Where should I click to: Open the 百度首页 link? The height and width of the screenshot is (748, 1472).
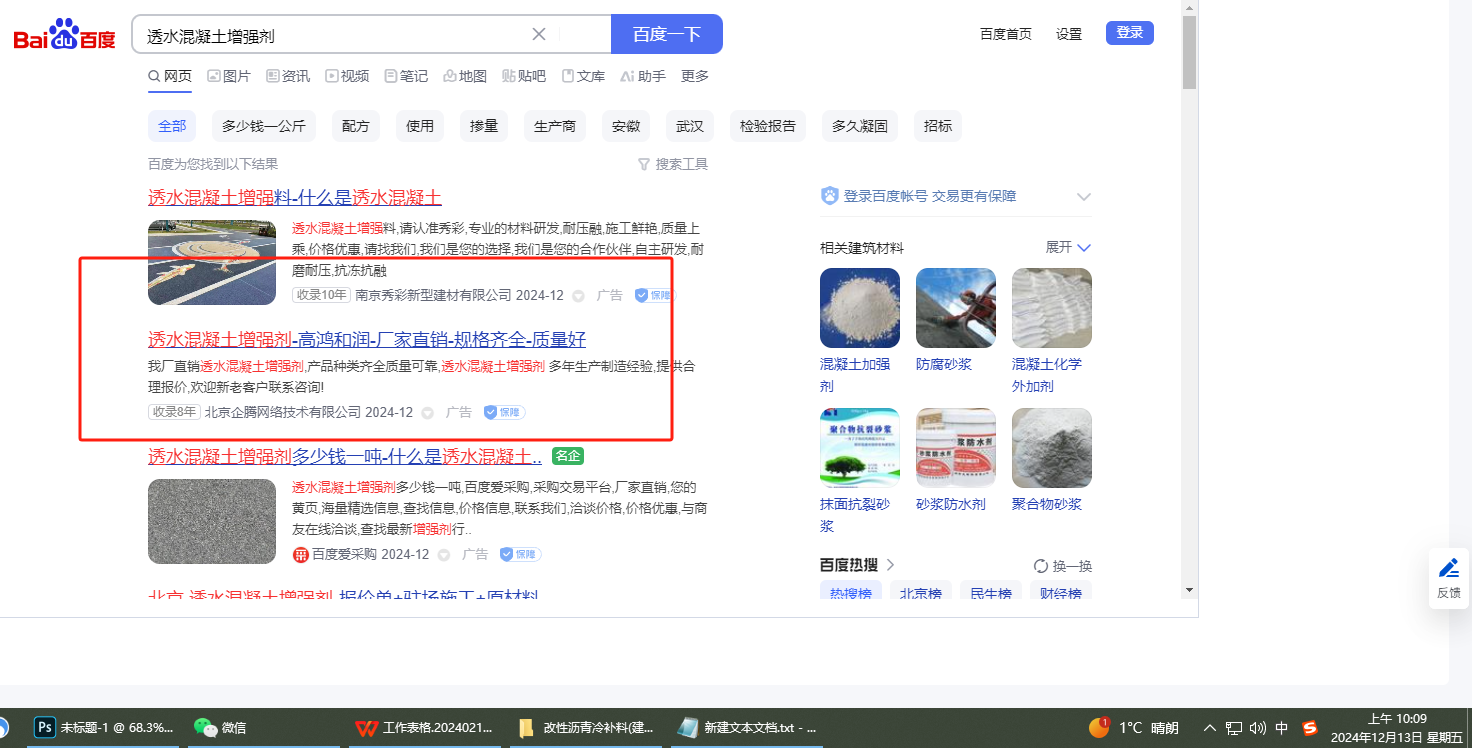[1006, 34]
